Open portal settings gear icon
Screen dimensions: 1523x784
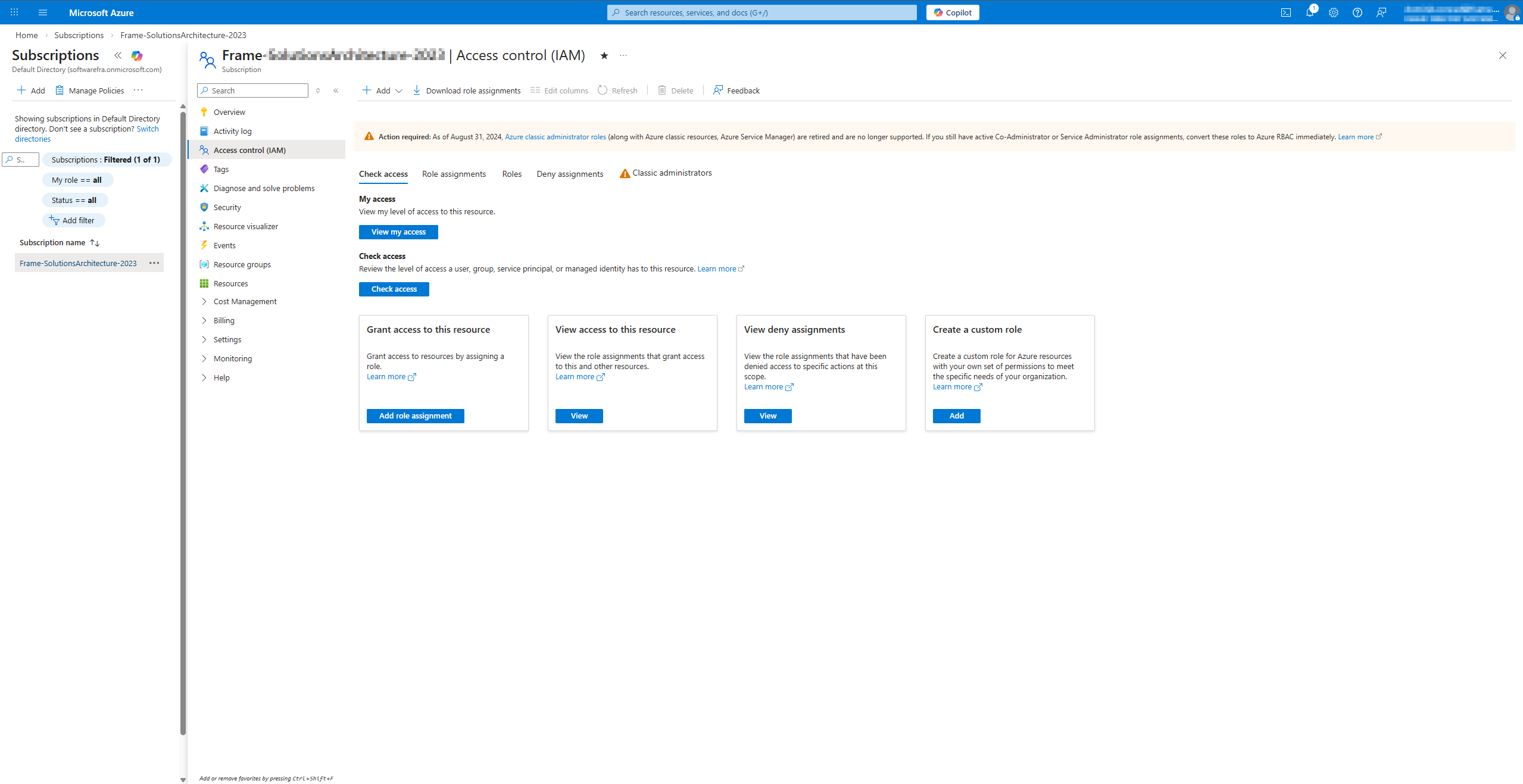pyautogui.click(x=1333, y=13)
